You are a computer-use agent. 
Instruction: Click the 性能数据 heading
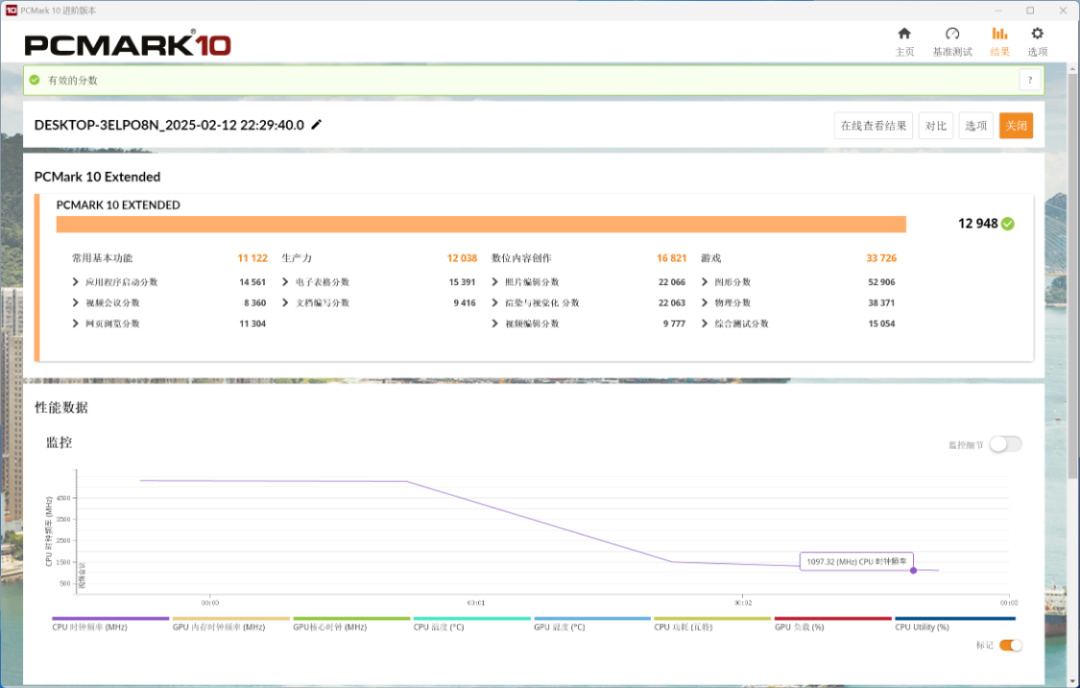(x=61, y=407)
